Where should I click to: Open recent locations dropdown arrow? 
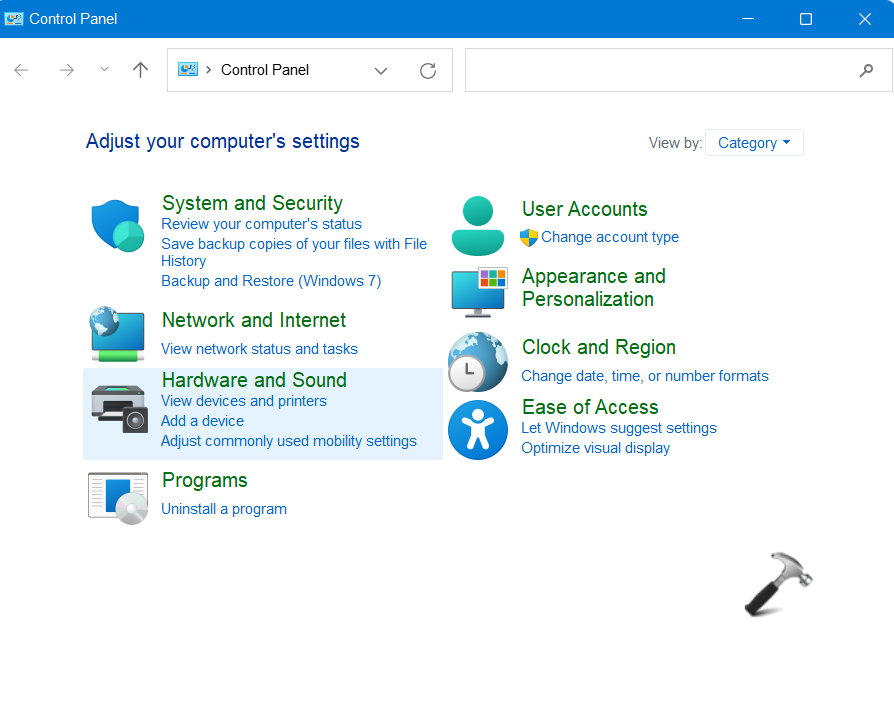tap(104, 70)
